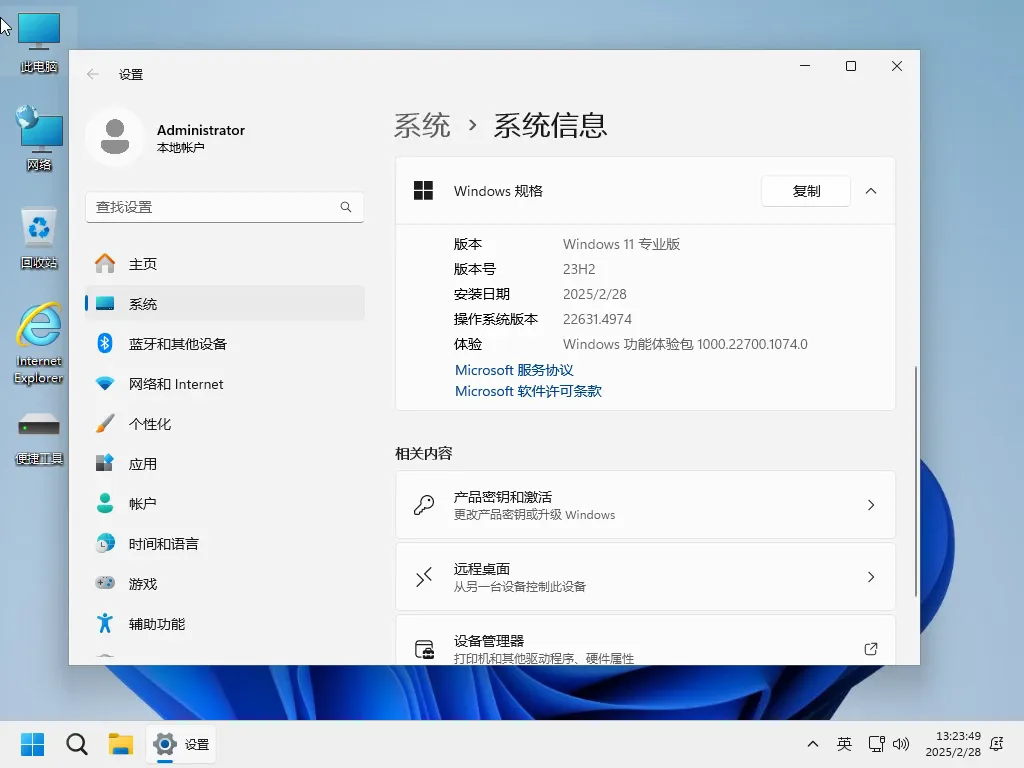The height and width of the screenshot is (768, 1024).
Task: Click 系统 in the breadcrumb header
Action: [422, 124]
